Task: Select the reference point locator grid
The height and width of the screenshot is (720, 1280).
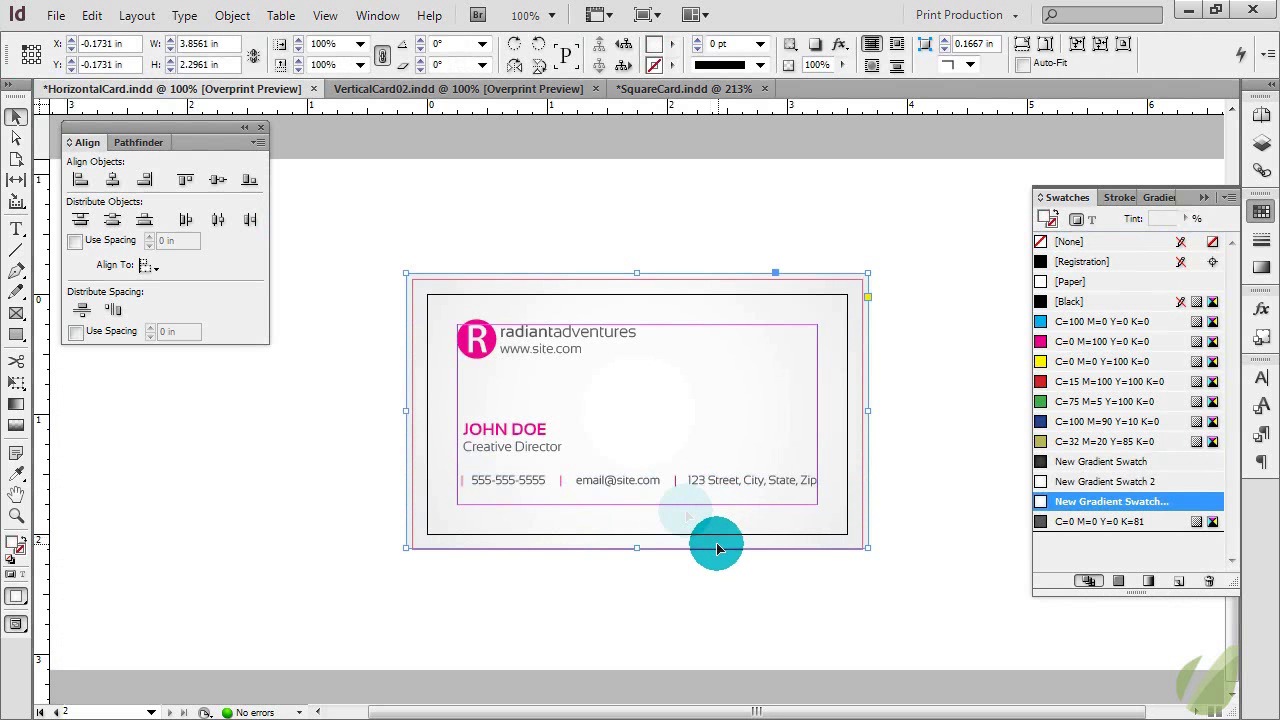Action: click(x=31, y=54)
